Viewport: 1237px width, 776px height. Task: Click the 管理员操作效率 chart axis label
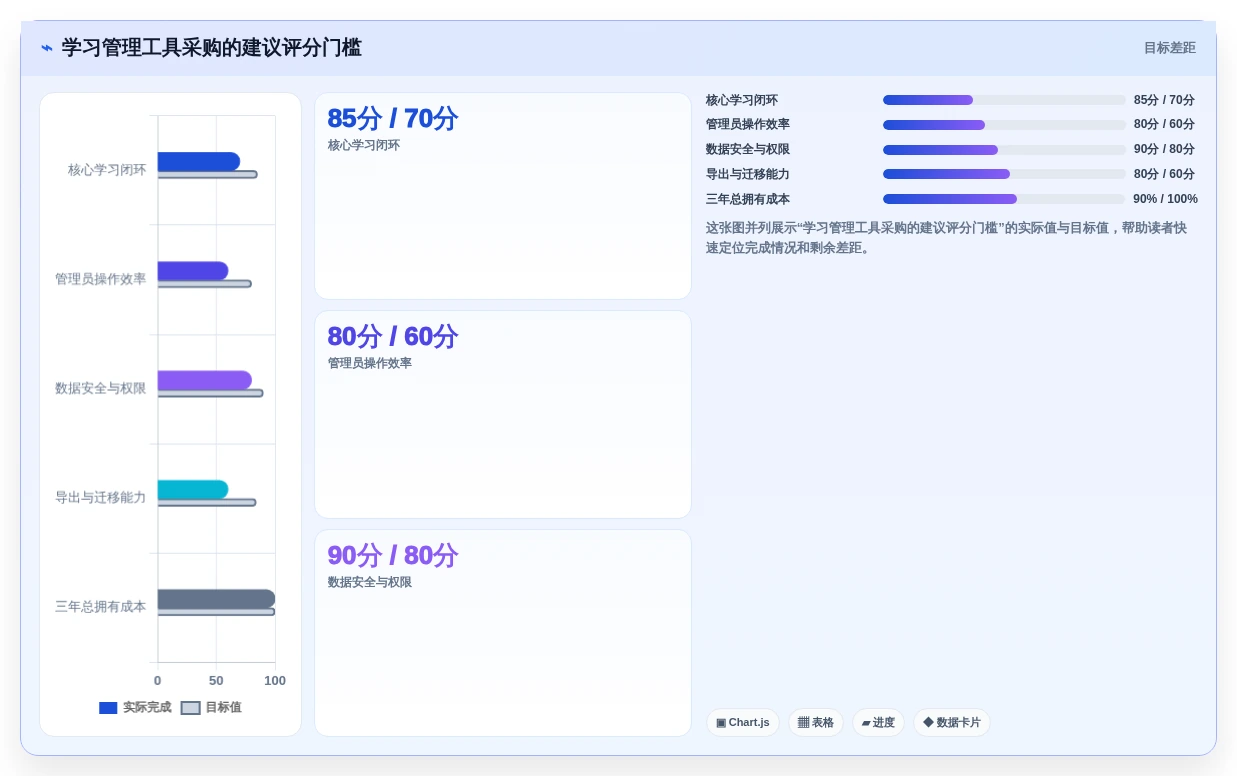pos(100,279)
